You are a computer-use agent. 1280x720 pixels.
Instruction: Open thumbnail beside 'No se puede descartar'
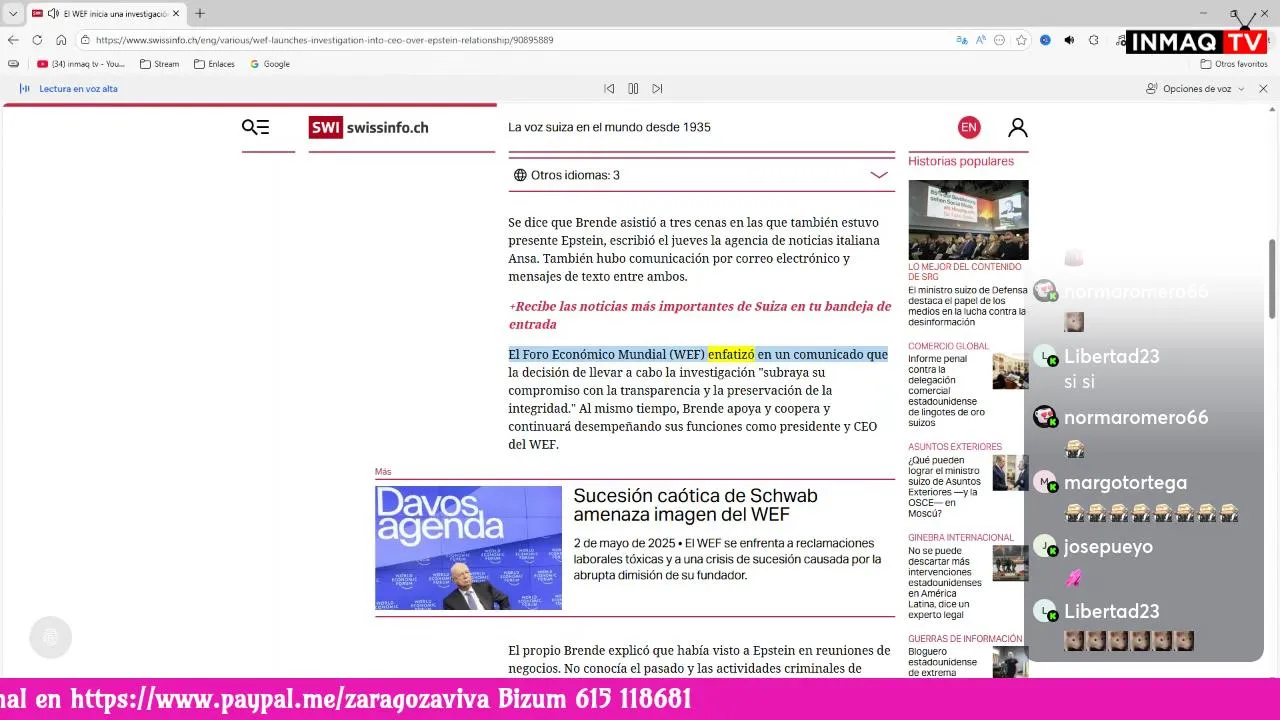tap(1010, 563)
